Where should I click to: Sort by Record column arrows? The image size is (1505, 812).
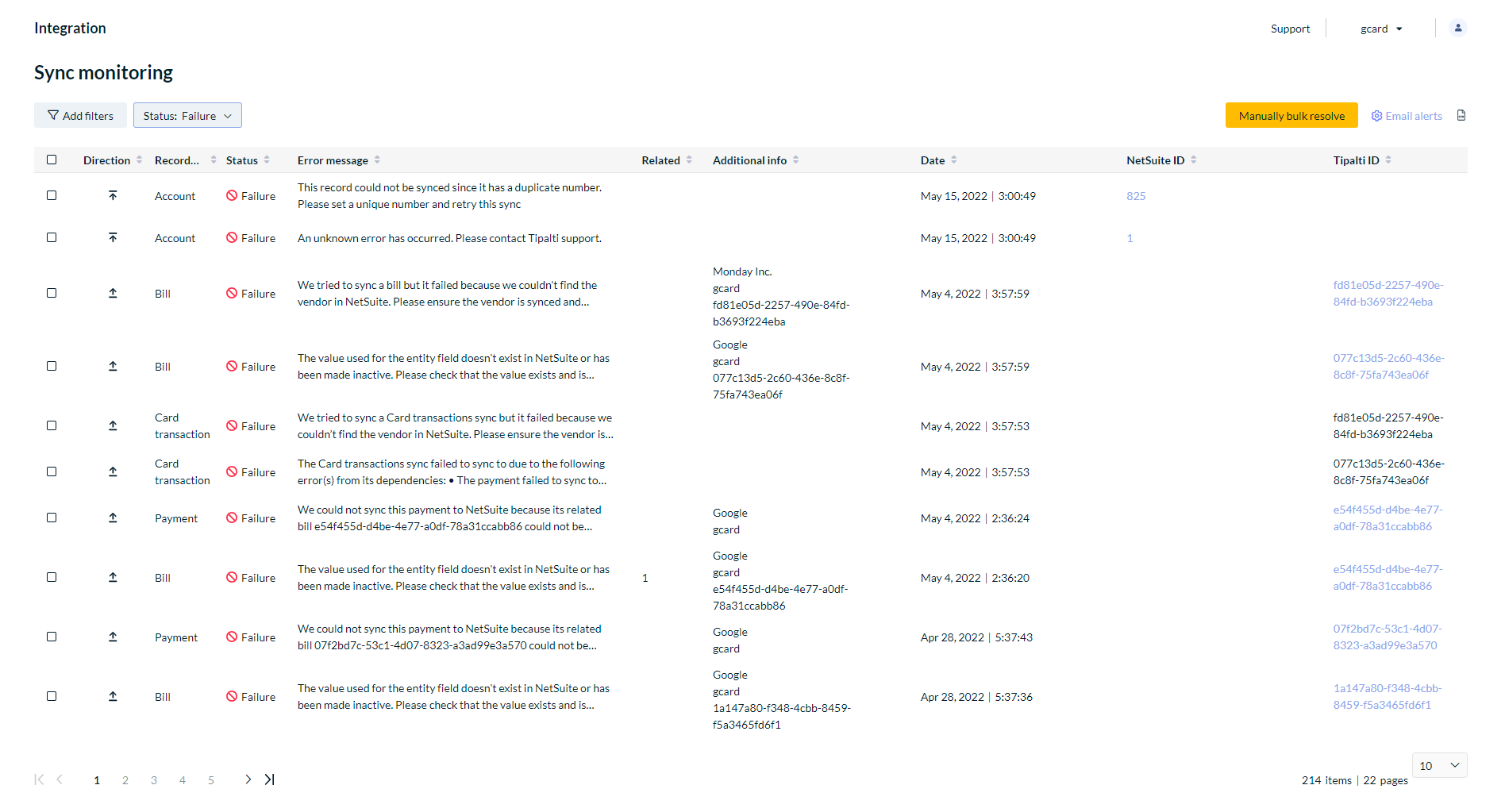214,160
